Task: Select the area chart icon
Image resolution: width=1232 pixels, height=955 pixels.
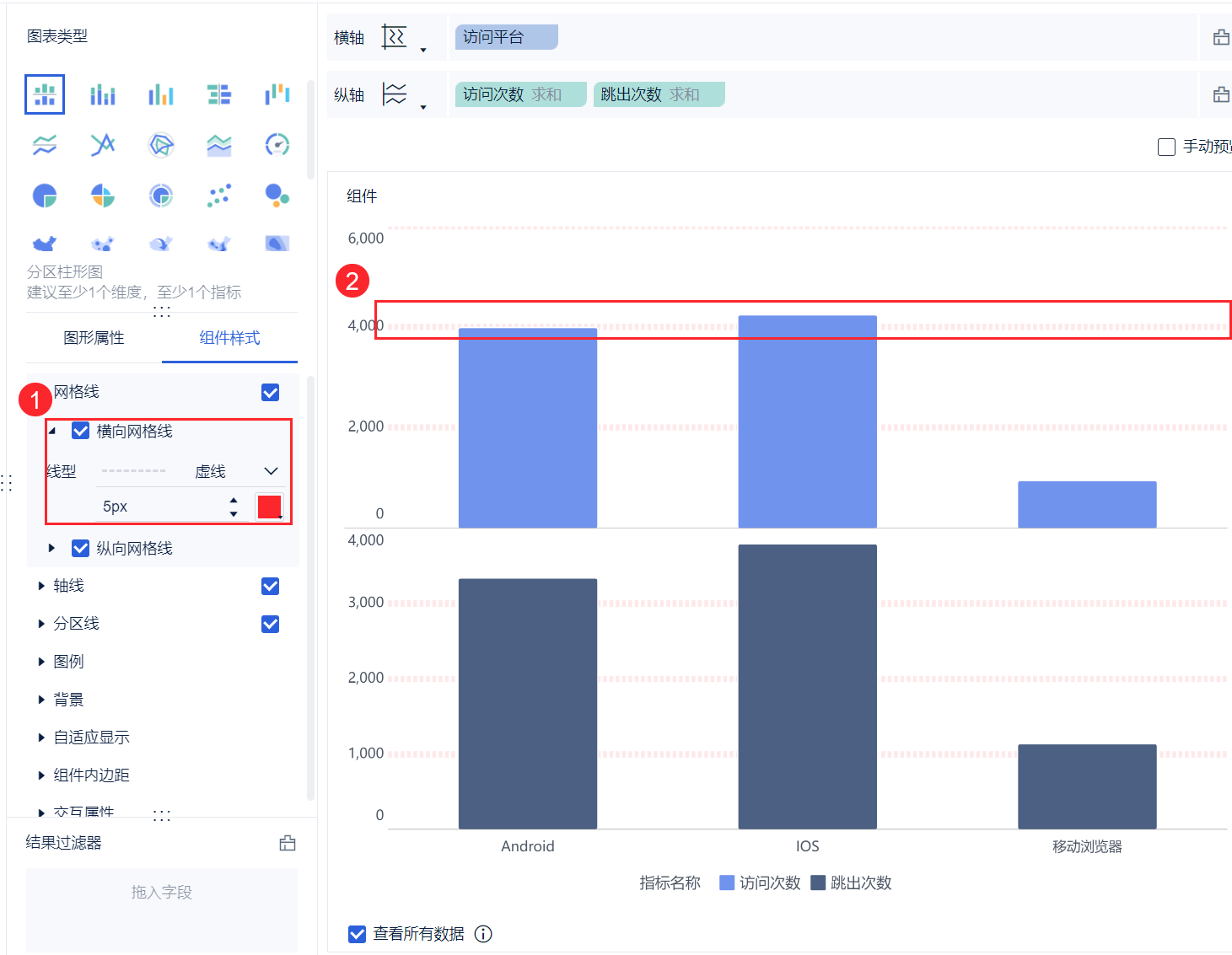Action: pos(219,145)
